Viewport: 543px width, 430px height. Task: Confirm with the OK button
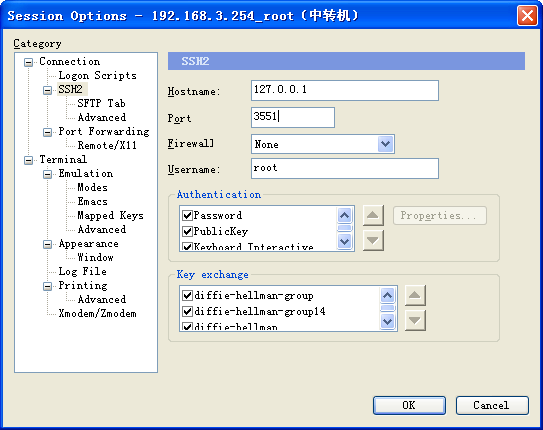(x=409, y=405)
